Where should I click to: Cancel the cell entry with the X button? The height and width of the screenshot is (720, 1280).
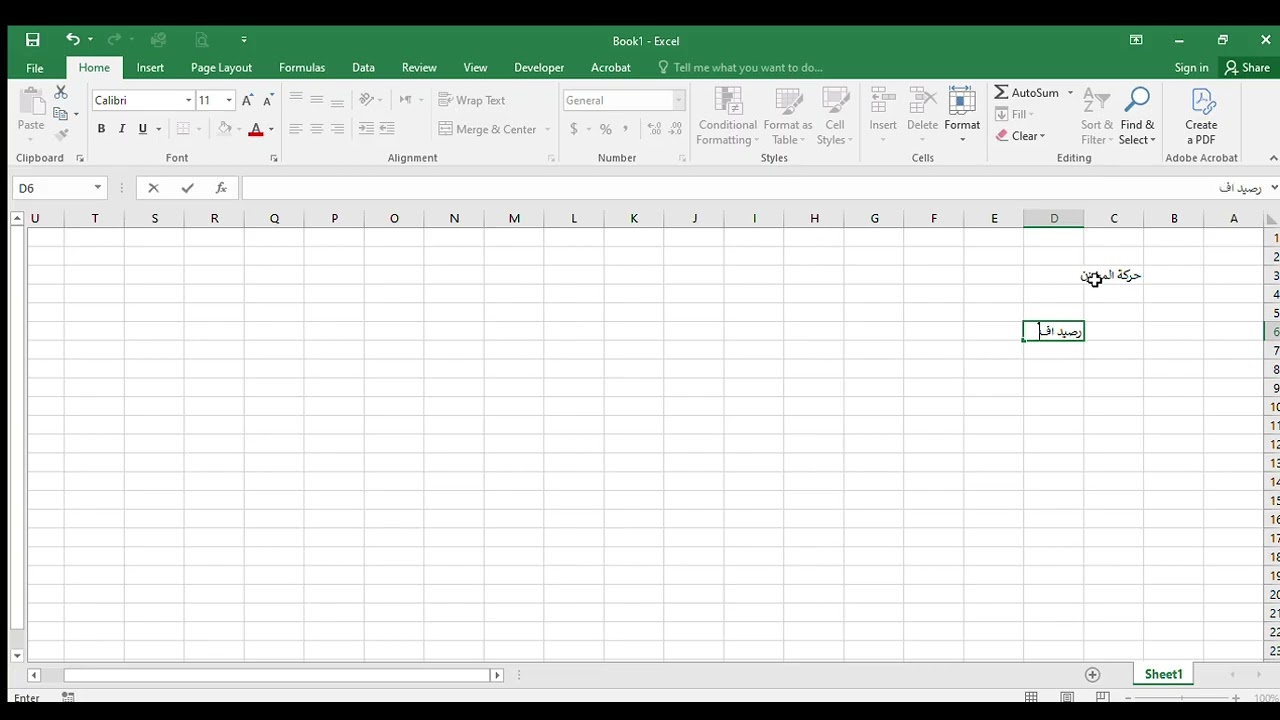tap(153, 188)
